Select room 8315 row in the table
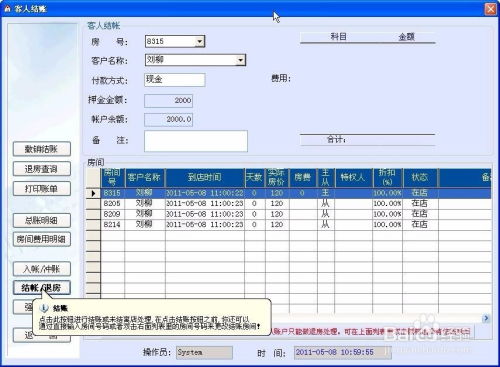This screenshot has width=500, height=367. [289, 193]
